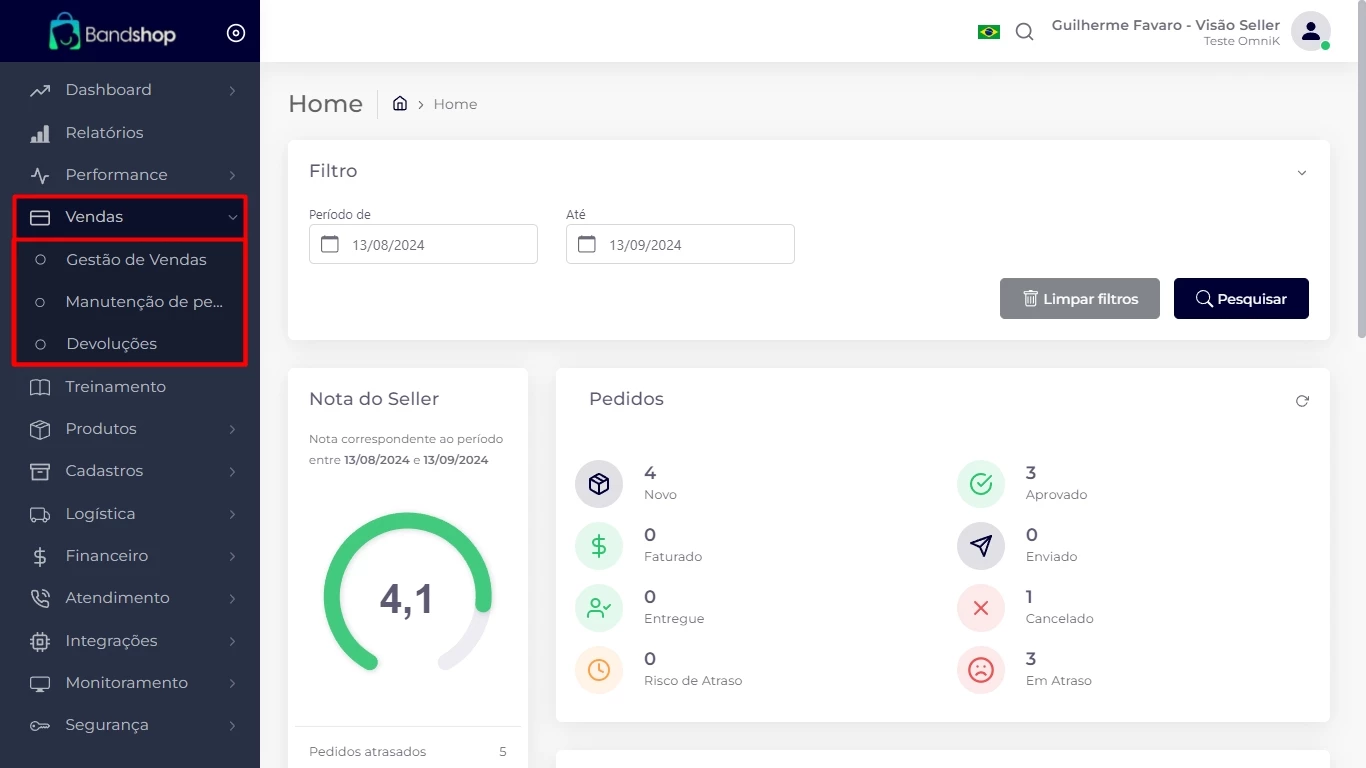Click the Em Atraso sad face icon
This screenshot has height=768, width=1366.
[981, 670]
